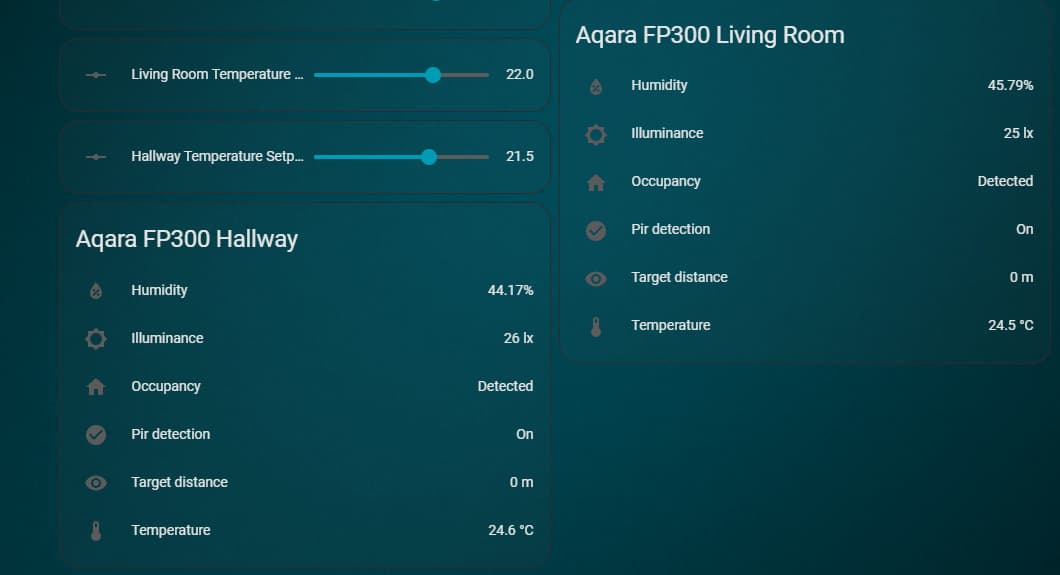Click the Living Room Pir detection On state
Image resolution: width=1060 pixels, height=575 pixels.
coord(1024,229)
